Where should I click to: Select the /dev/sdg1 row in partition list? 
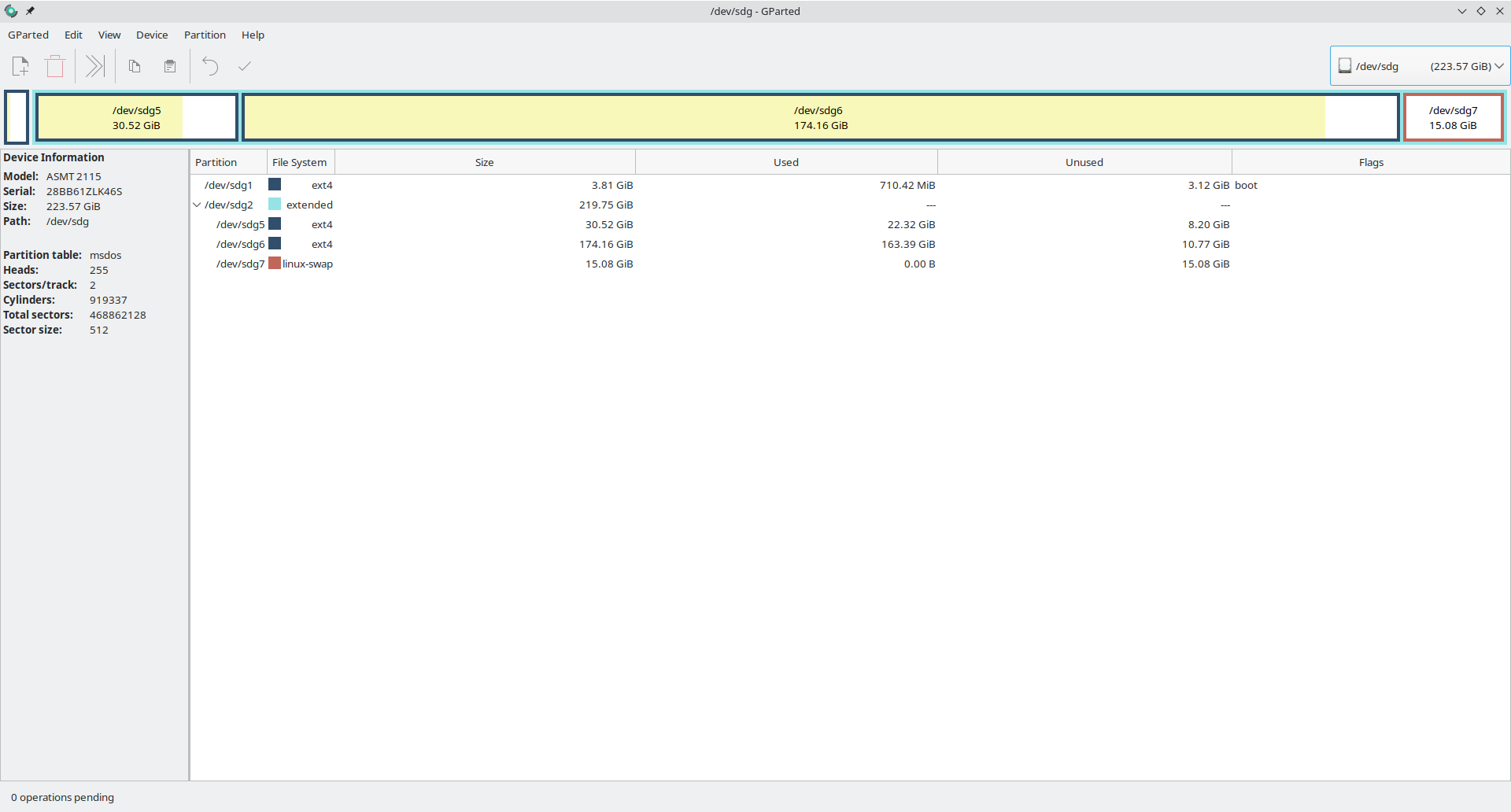[x=850, y=185]
